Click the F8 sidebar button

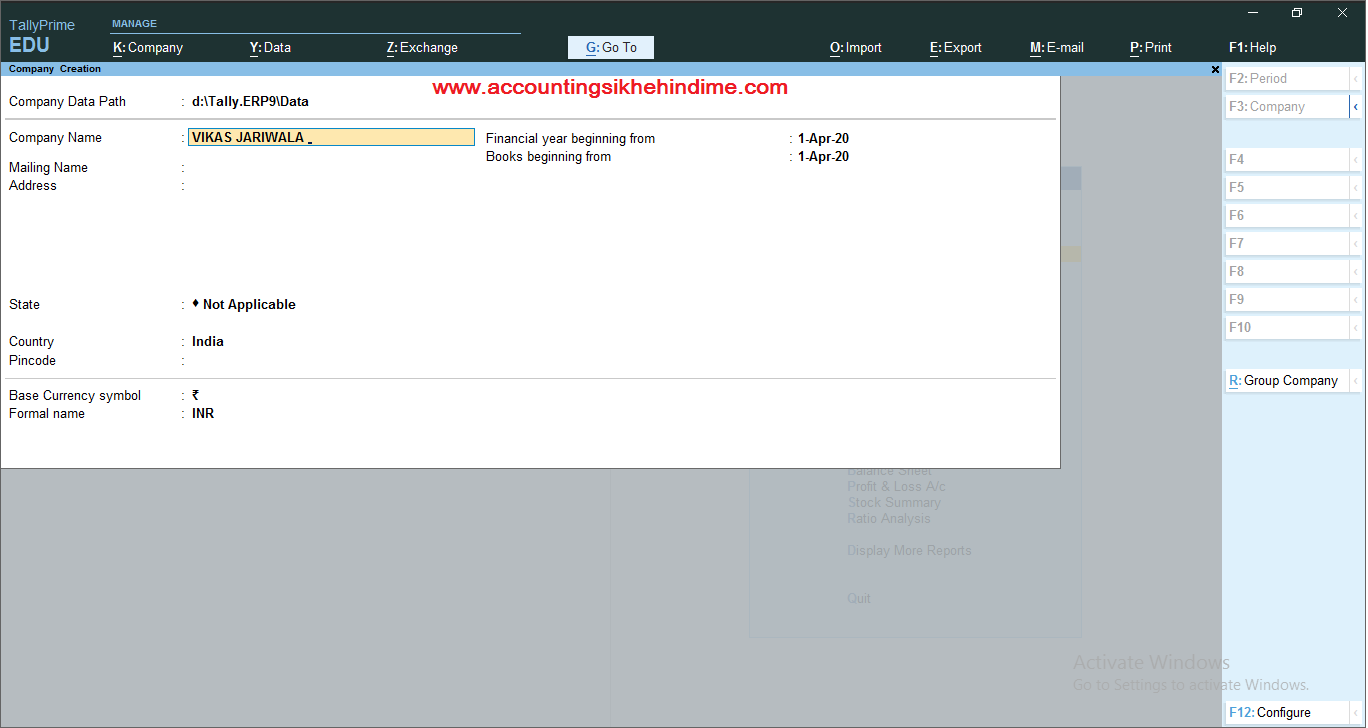pyautogui.click(x=1287, y=271)
